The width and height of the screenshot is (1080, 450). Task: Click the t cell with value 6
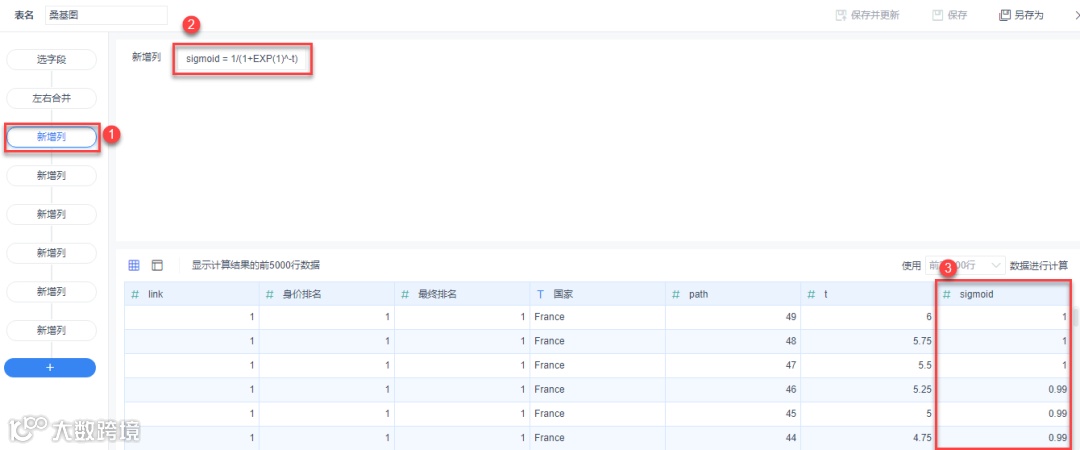(x=869, y=317)
